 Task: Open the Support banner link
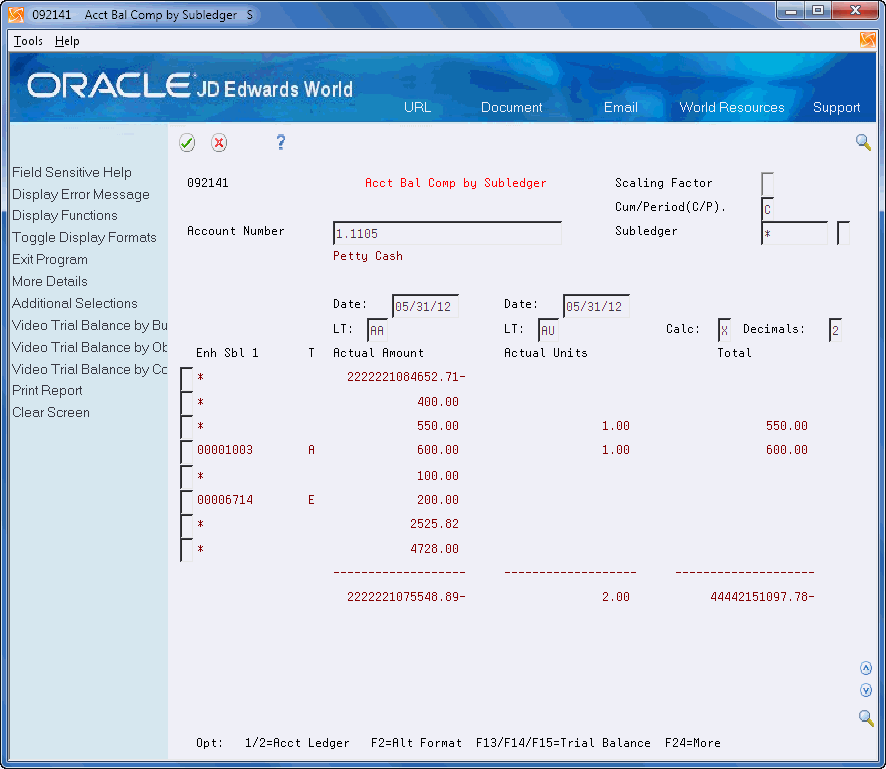836,107
